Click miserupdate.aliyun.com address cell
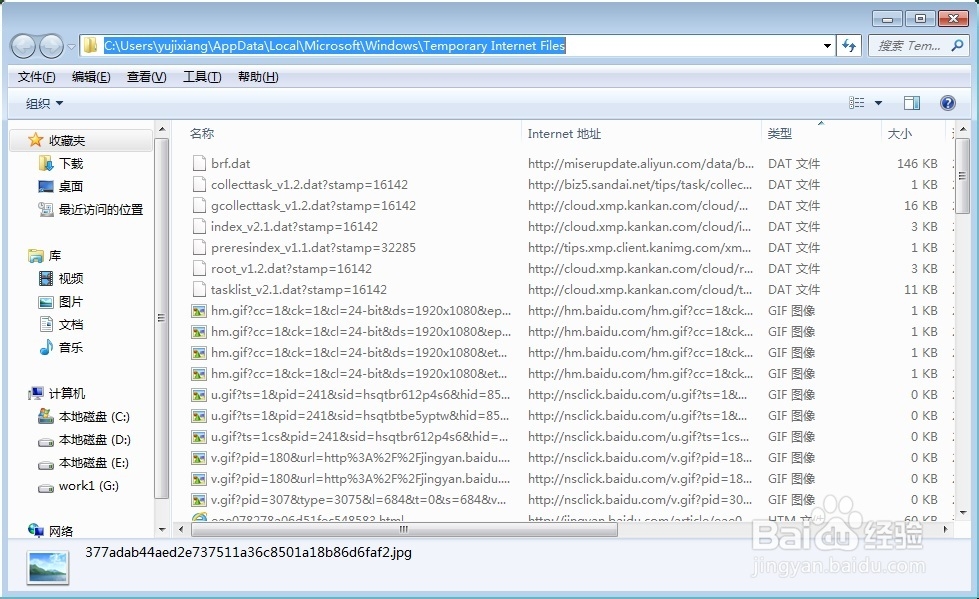 (x=641, y=164)
